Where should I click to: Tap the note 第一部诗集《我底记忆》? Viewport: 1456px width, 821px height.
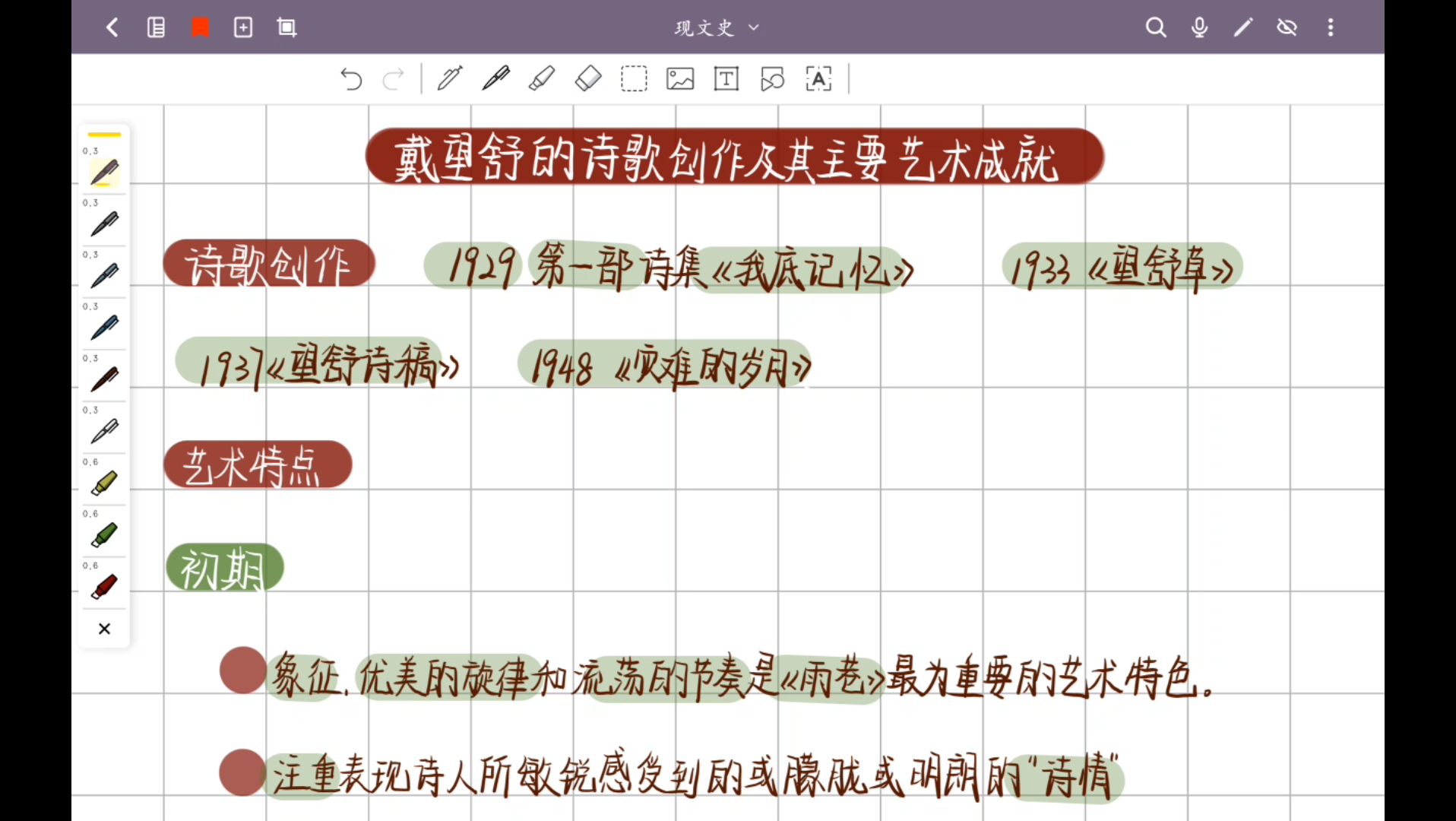[x=722, y=268]
